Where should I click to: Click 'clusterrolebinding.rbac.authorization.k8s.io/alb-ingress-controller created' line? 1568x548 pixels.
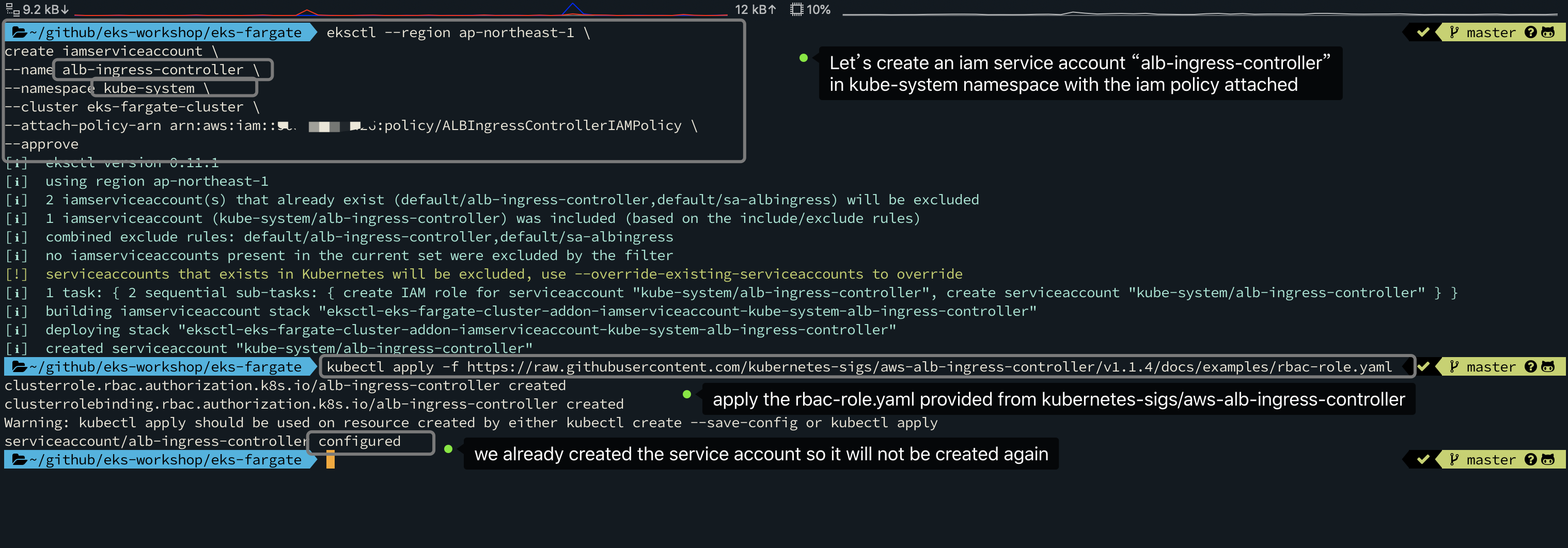pos(314,404)
